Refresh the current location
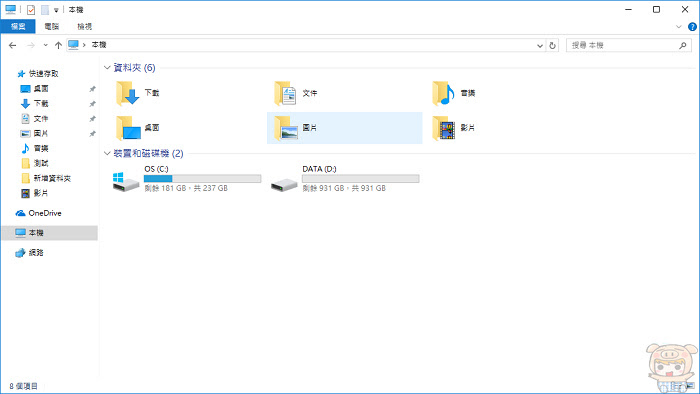Image resolution: width=700 pixels, height=394 pixels. click(x=552, y=45)
